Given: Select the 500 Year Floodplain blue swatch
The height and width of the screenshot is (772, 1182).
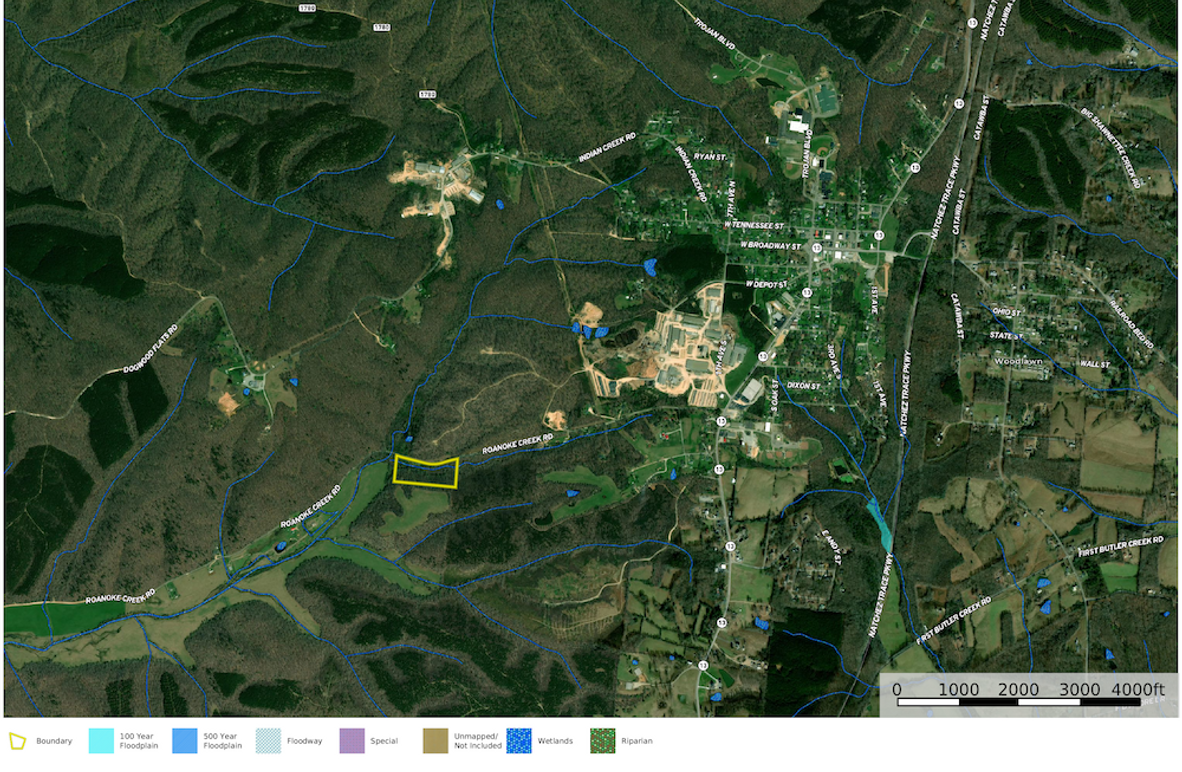Looking at the screenshot, I should [x=185, y=741].
